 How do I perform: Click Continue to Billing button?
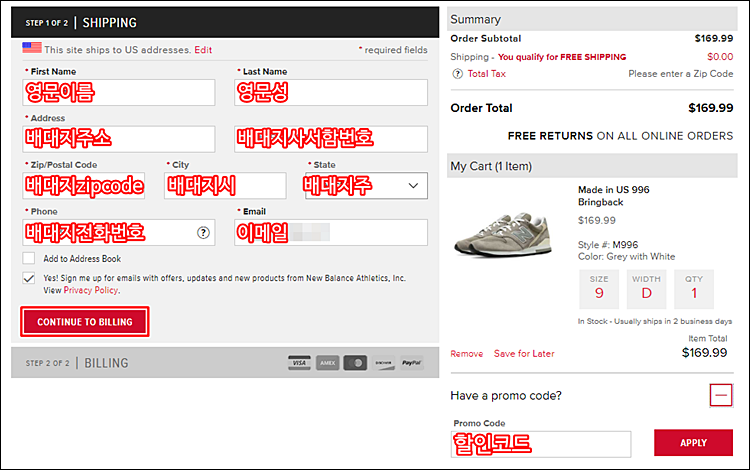tap(85, 322)
